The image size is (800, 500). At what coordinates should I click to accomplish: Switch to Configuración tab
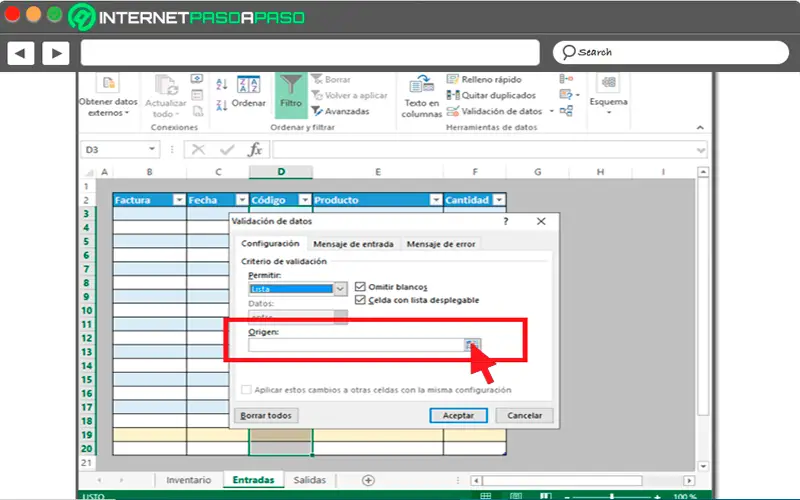click(x=270, y=243)
